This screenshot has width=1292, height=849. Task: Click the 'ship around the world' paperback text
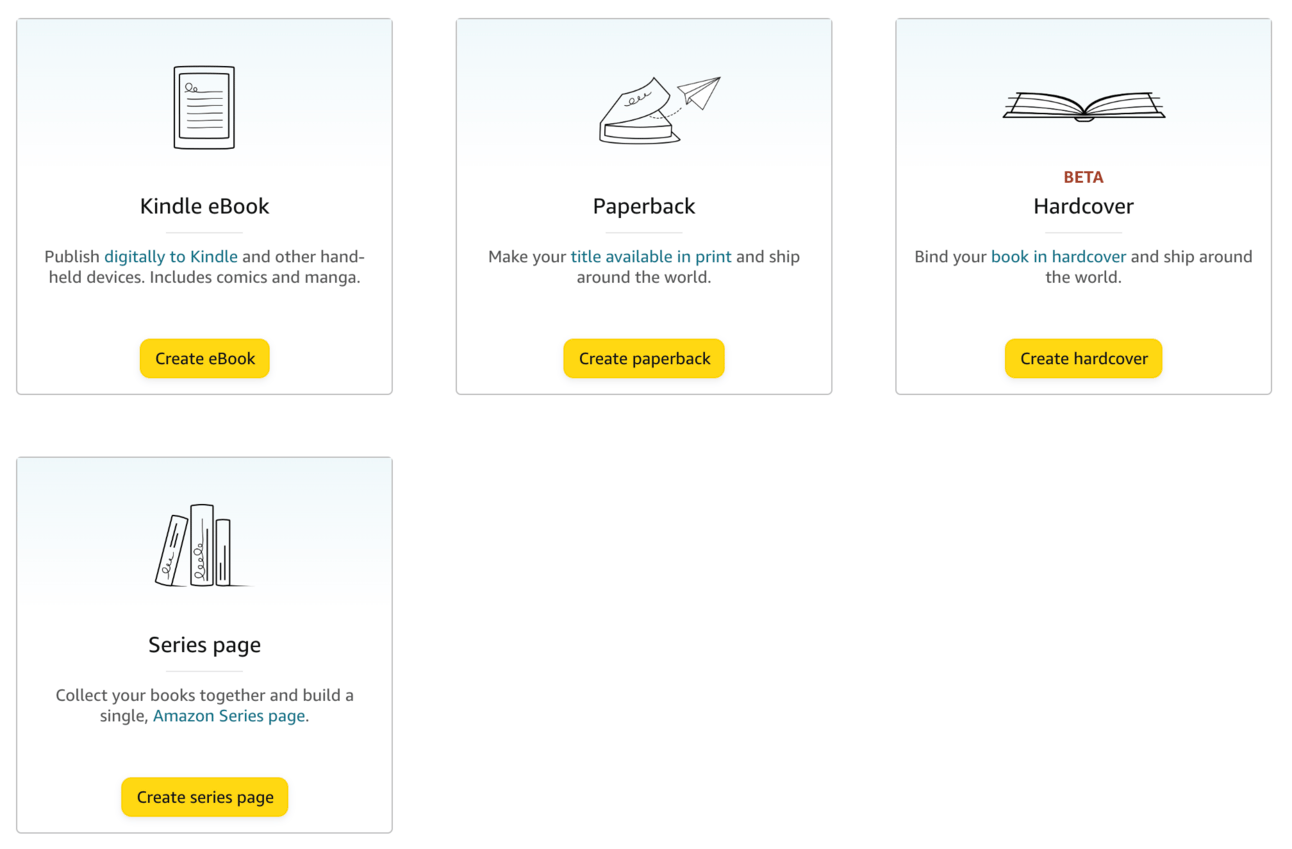pyautogui.click(x=643, y=278)
